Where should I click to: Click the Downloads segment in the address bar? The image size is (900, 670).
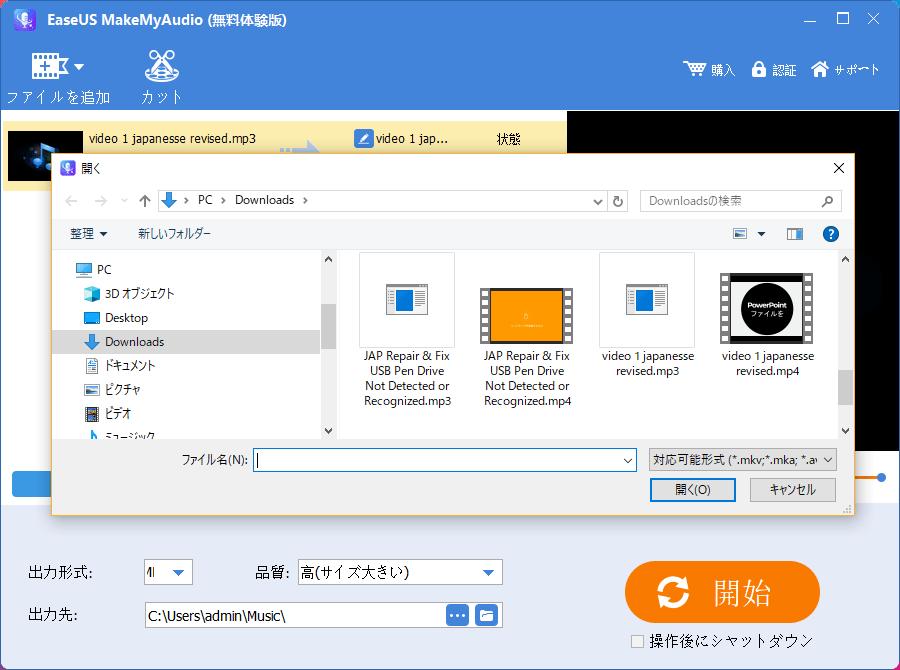[x=264, y=200]
